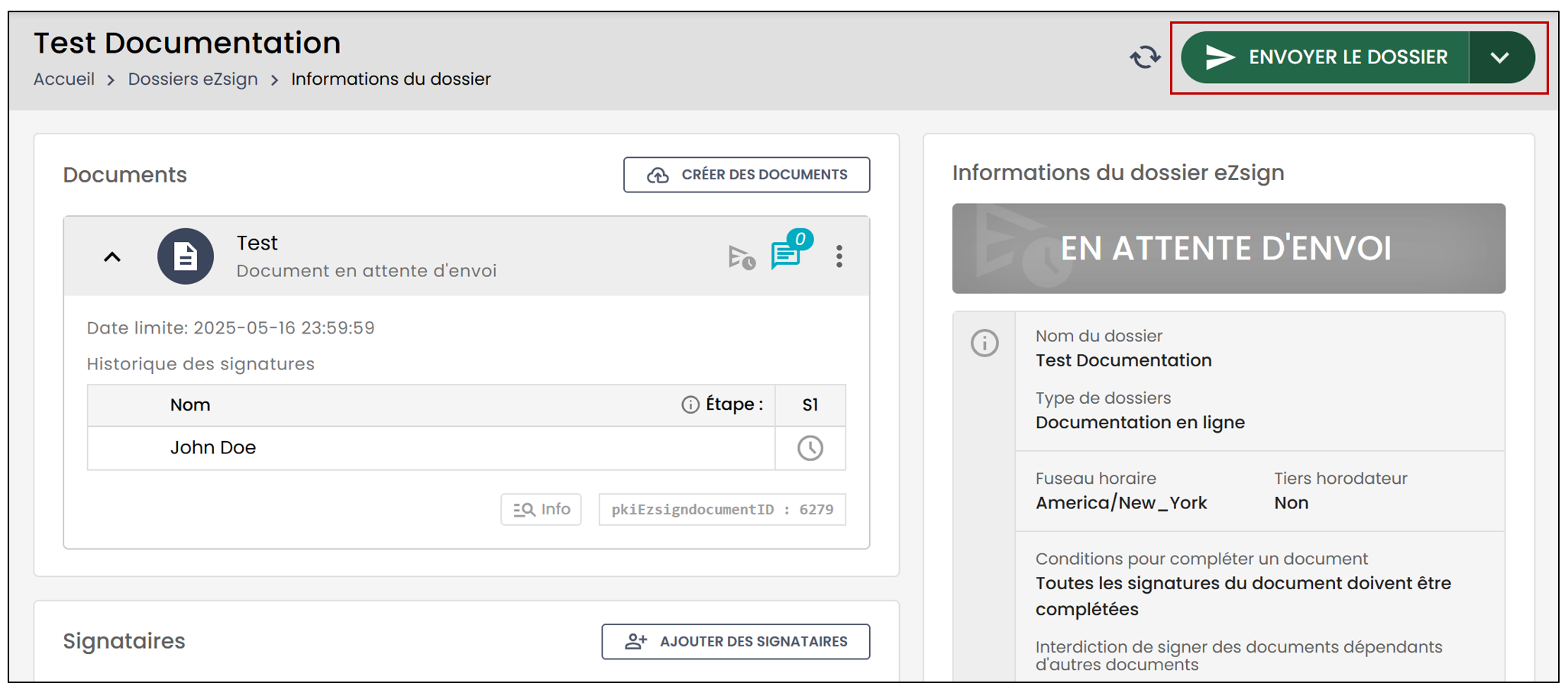This screenshot has width=1568, height=693.
Task: Click the dark document icon beside Test
Action: click(x=186, y=256)
